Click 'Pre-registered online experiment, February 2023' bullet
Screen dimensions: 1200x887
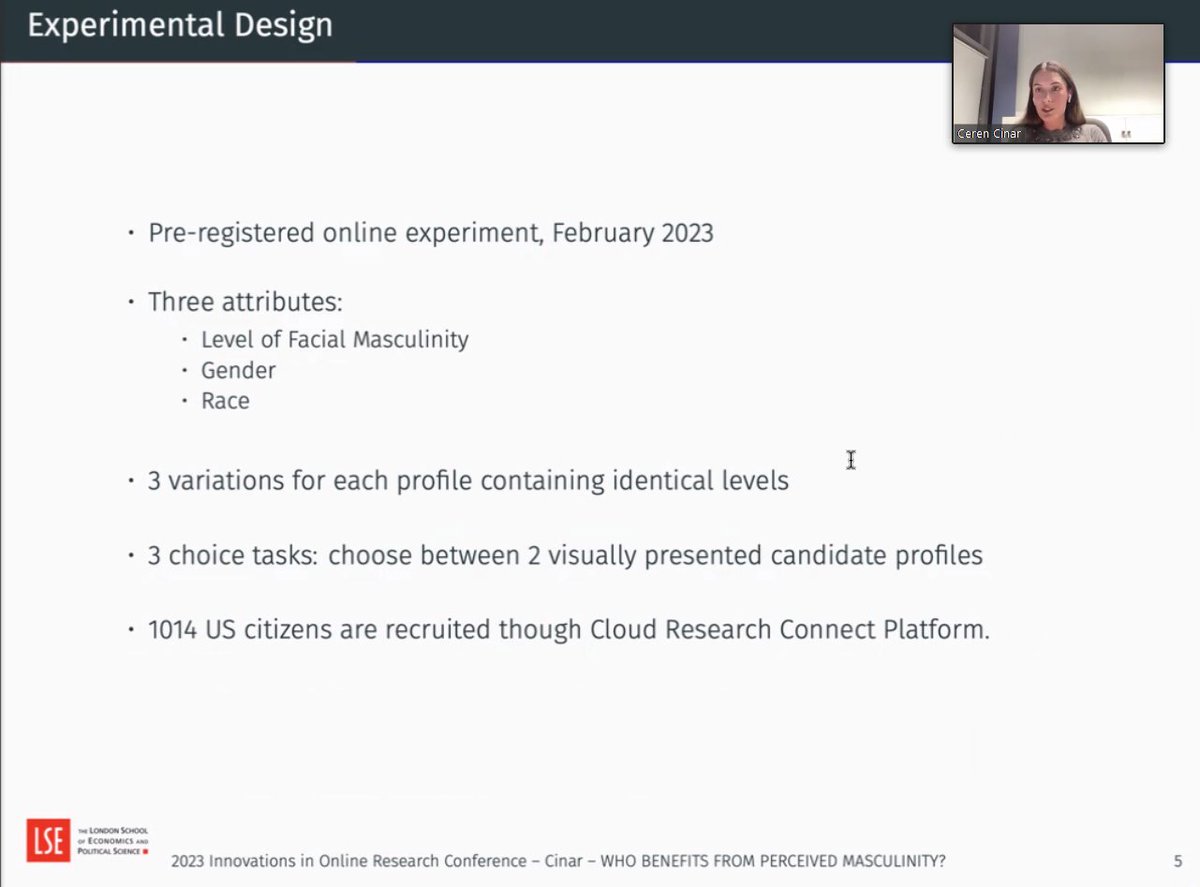(x=431, y=233)
